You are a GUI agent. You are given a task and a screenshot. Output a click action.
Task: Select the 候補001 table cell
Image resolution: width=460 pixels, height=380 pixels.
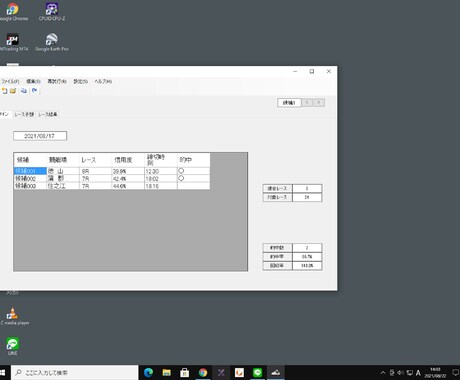30,171
